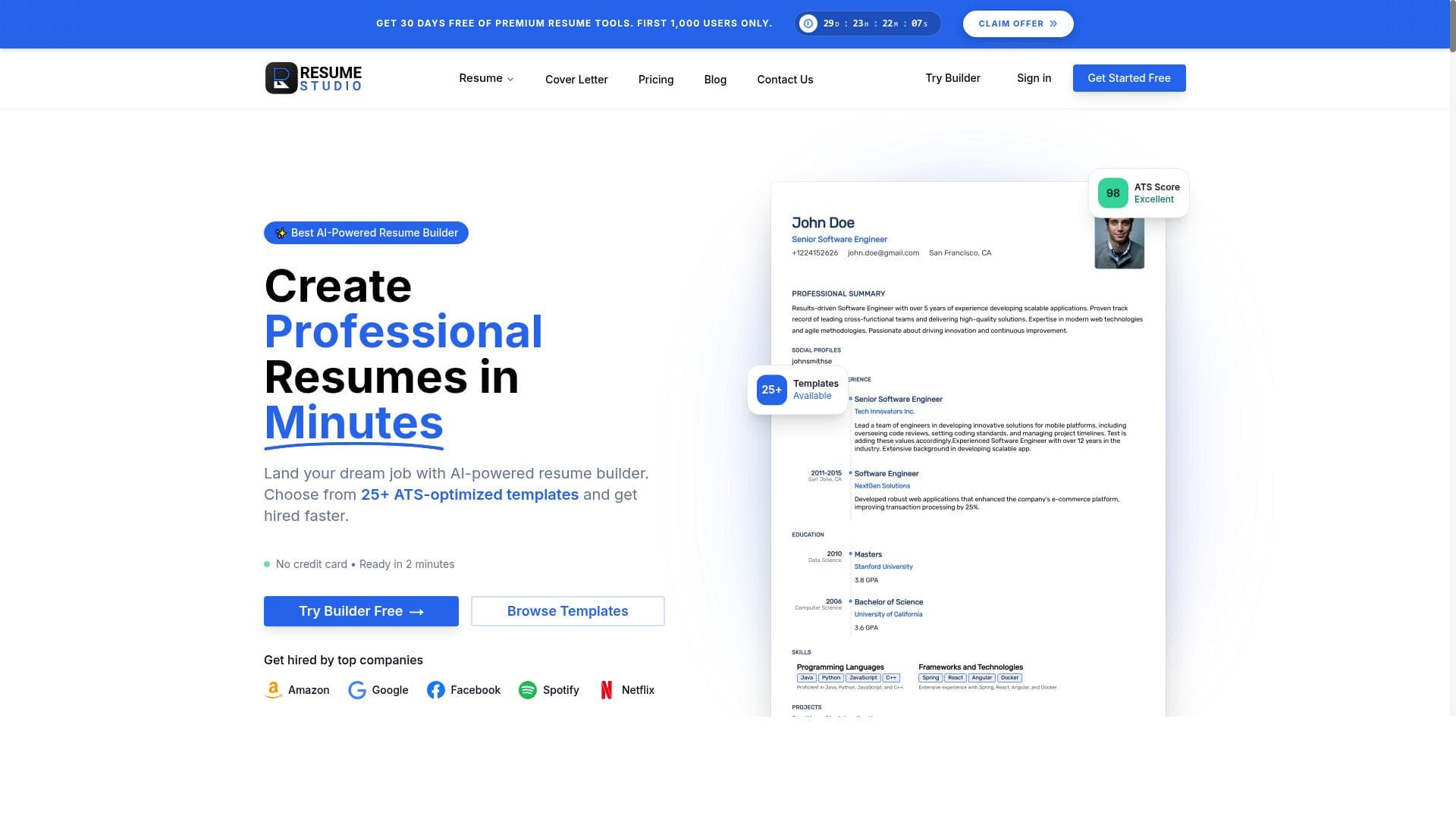Viewport: 1456px width, 819px height.
Task: Open the Blog menu item
Action: point(715,80)
